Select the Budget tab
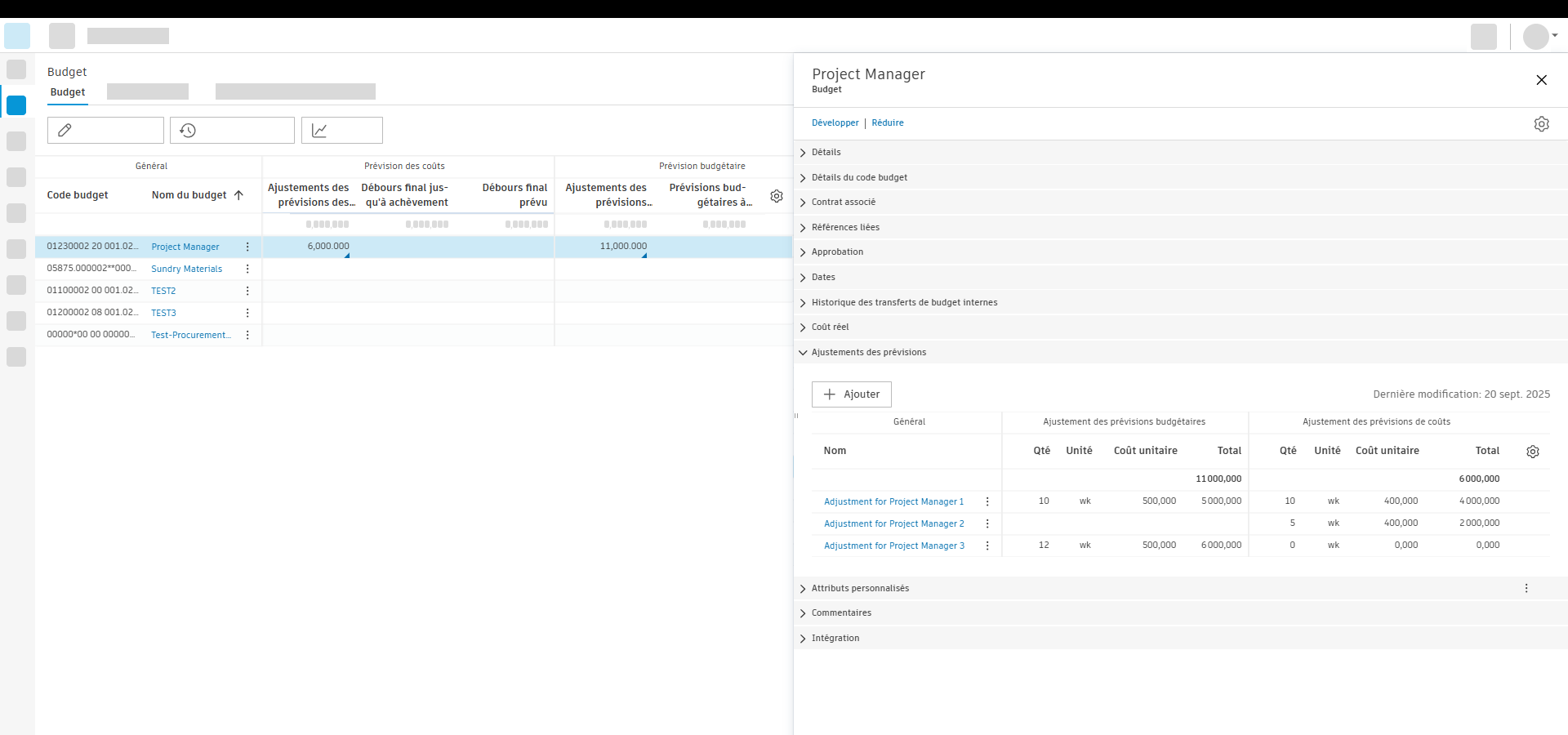The height and width of the screenshot is (735, 1568). coord(68,92)
